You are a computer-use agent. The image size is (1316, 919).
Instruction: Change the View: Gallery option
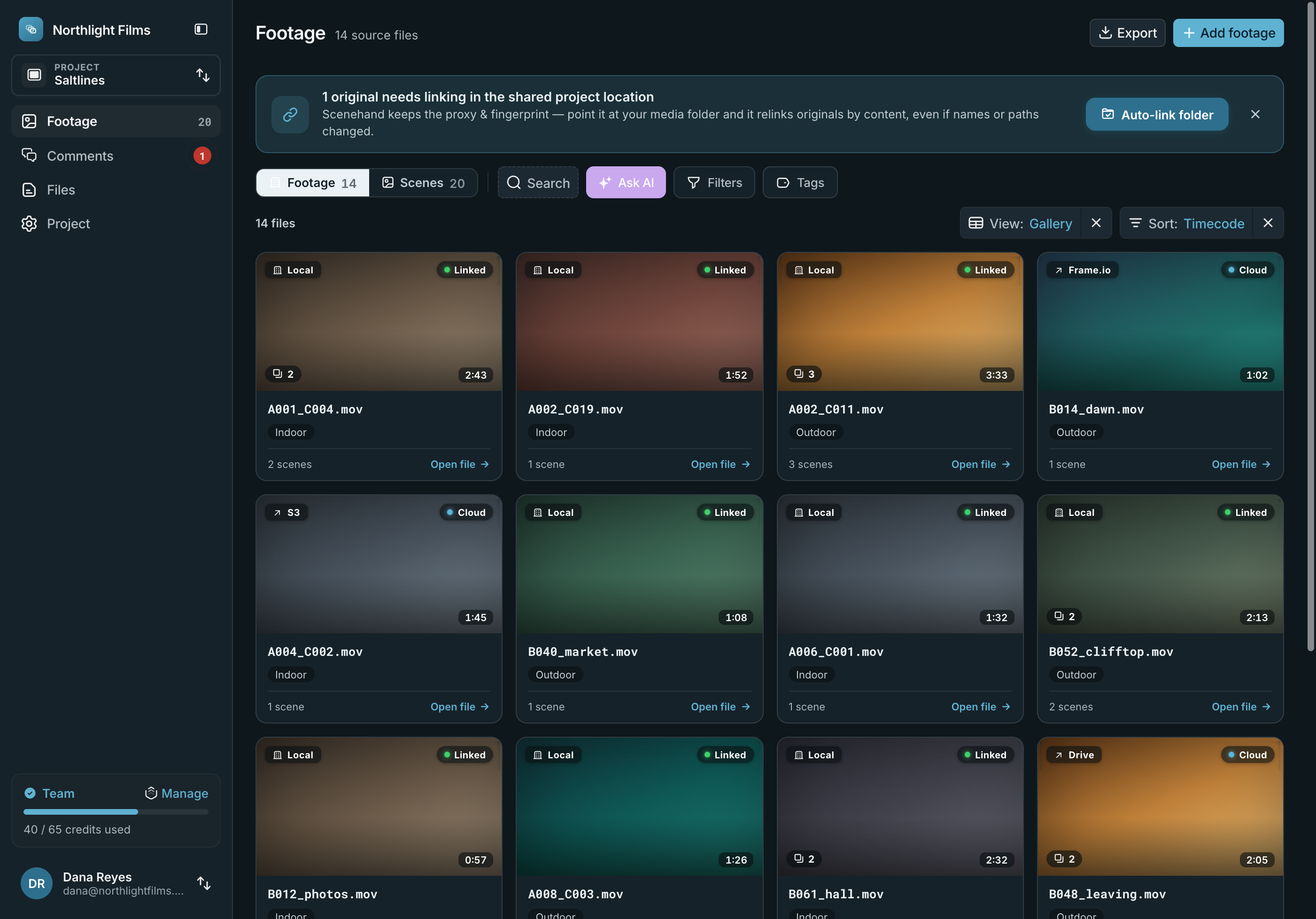(1021, 223)
